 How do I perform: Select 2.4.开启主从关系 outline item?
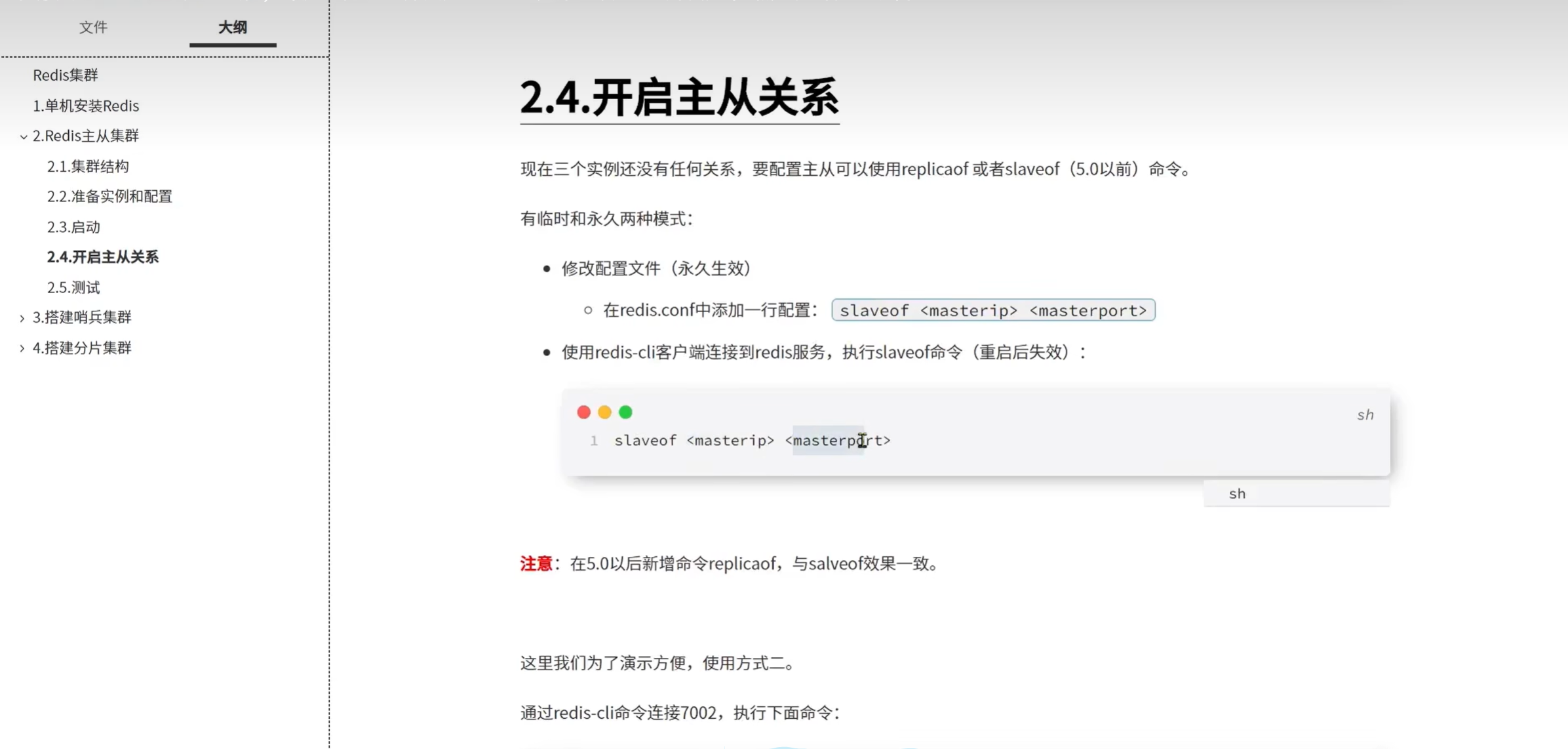click(x=103, y=256)
